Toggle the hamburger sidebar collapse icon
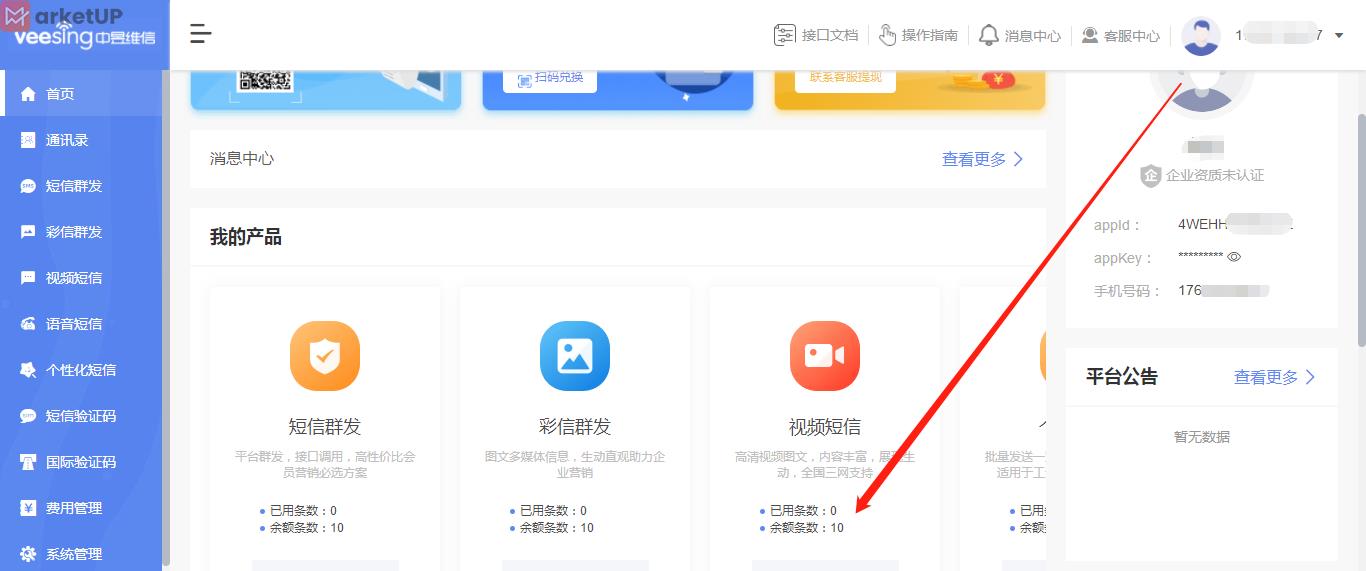The image size is (1366, 571). coord(201,34)
